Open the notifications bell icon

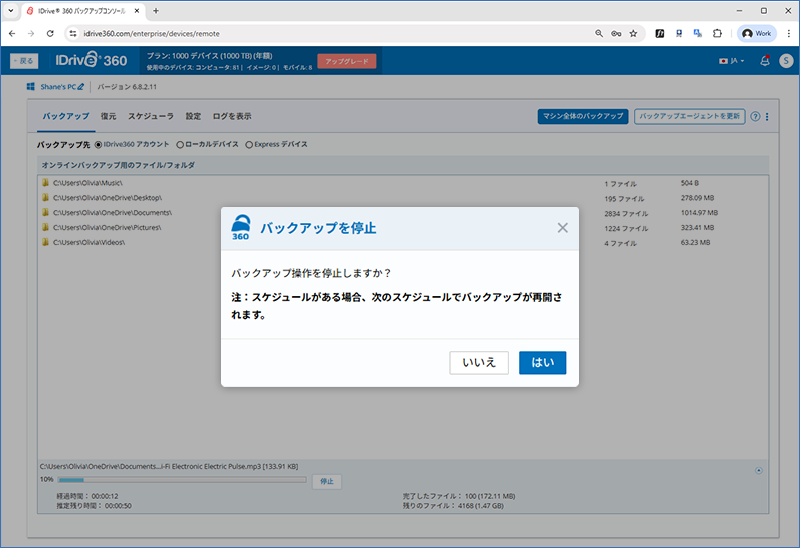tap(765, 61)
